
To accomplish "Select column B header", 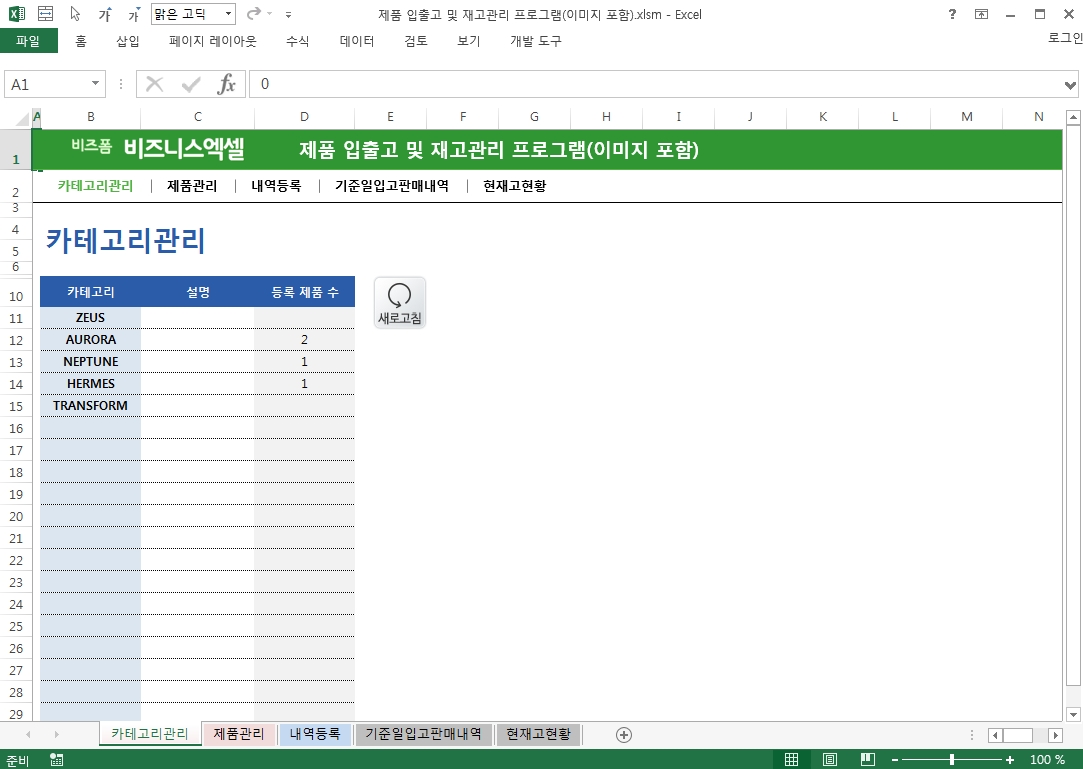I will [x=90, y=117].
